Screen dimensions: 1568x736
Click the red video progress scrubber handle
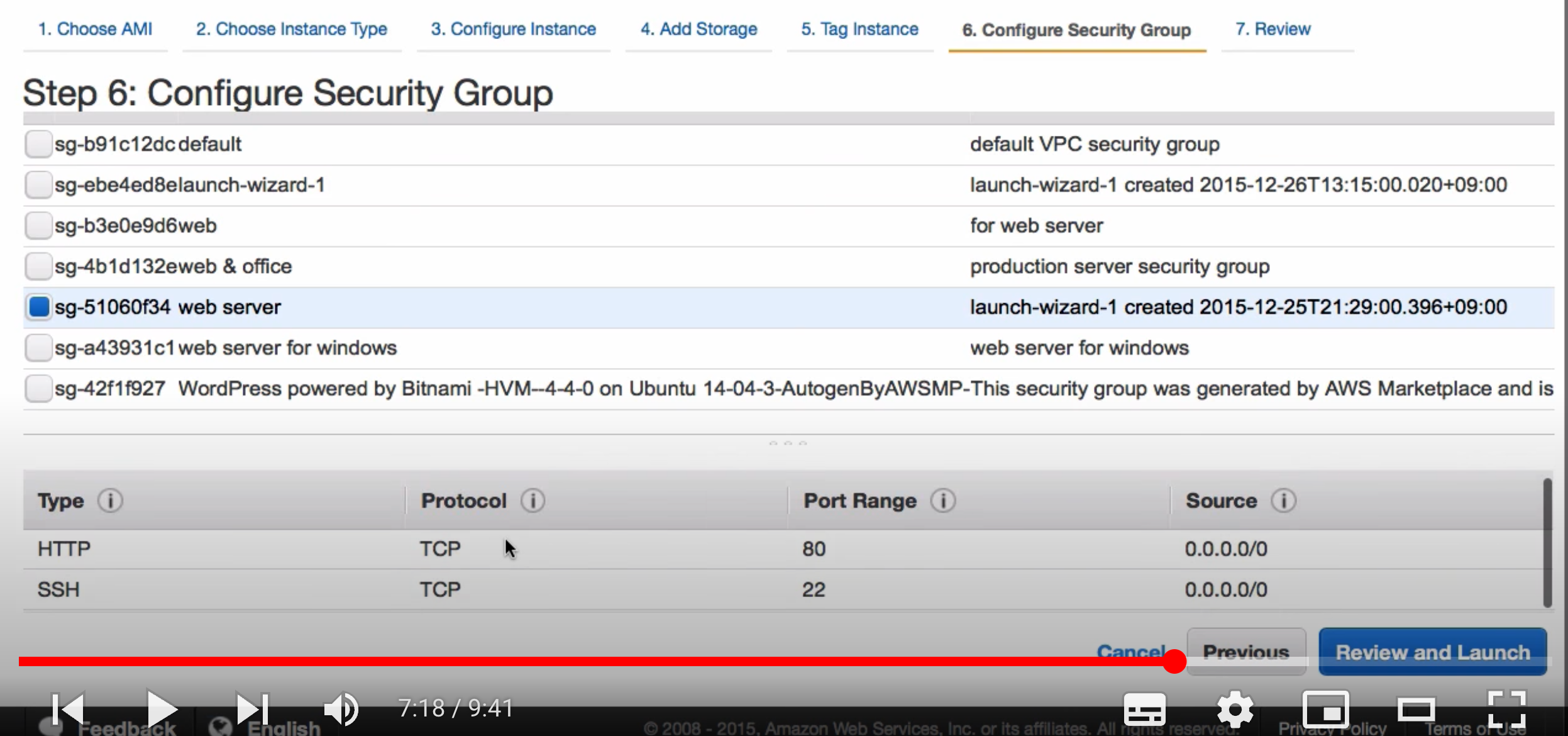coord(1174,662)
